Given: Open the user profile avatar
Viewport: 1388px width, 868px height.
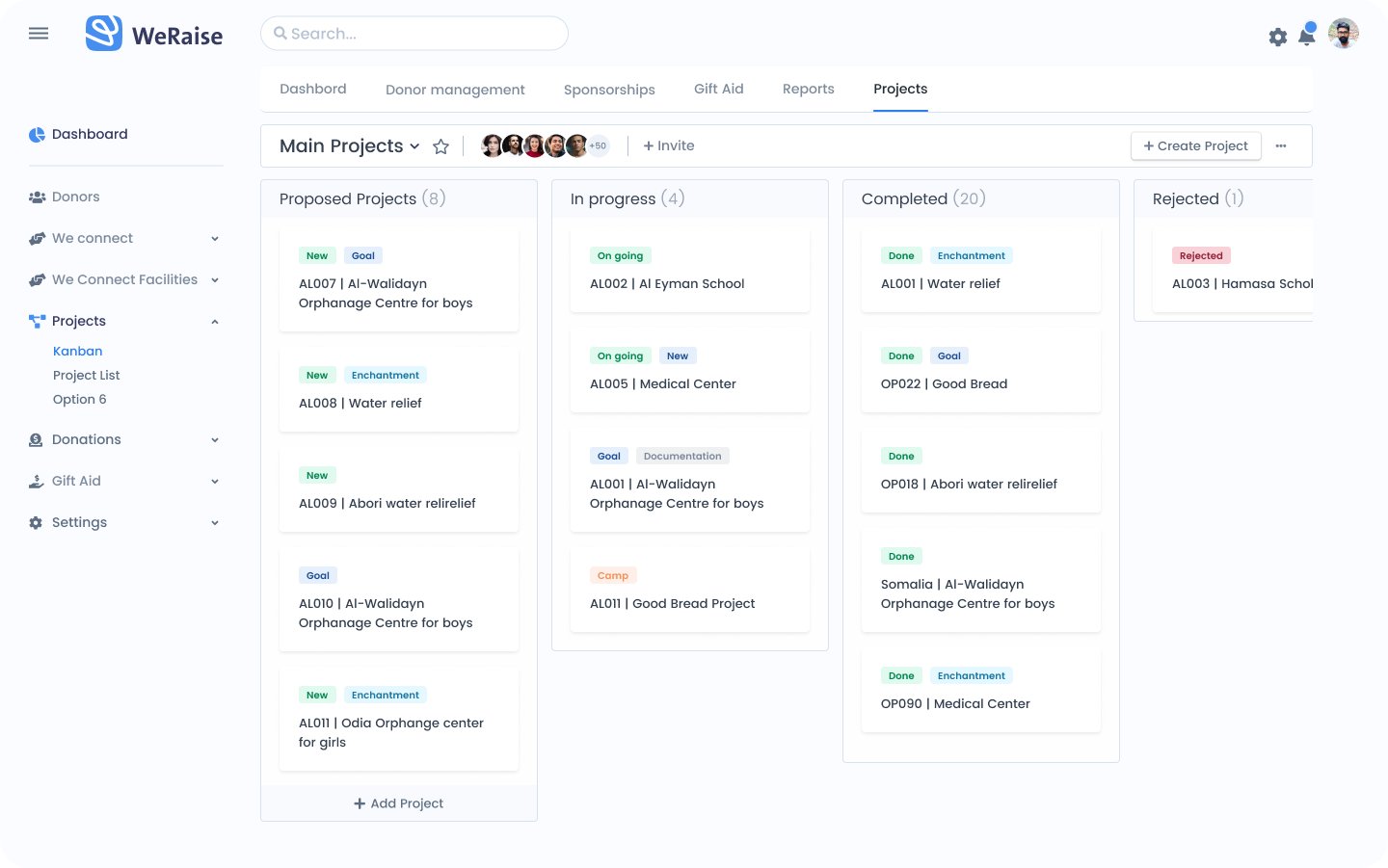Looking at the screenshot, I should 1344,34.
